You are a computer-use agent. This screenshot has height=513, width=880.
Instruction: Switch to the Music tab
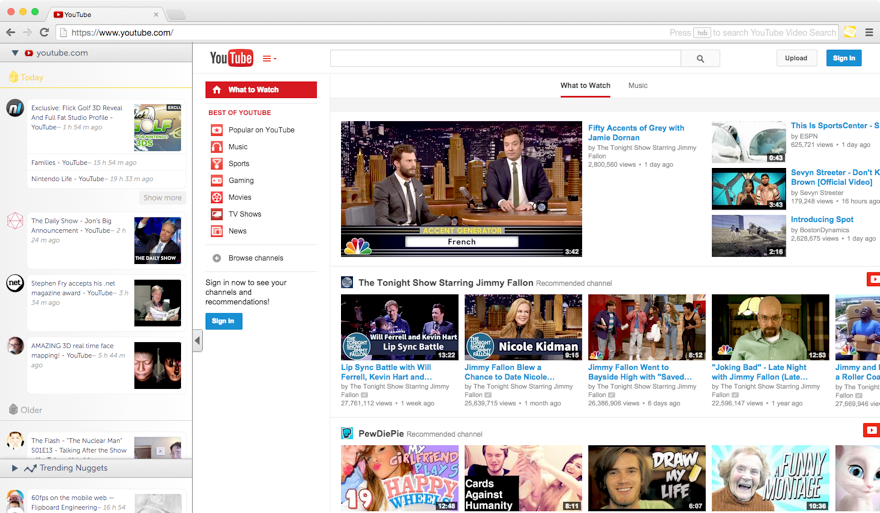tap(638, 85)
